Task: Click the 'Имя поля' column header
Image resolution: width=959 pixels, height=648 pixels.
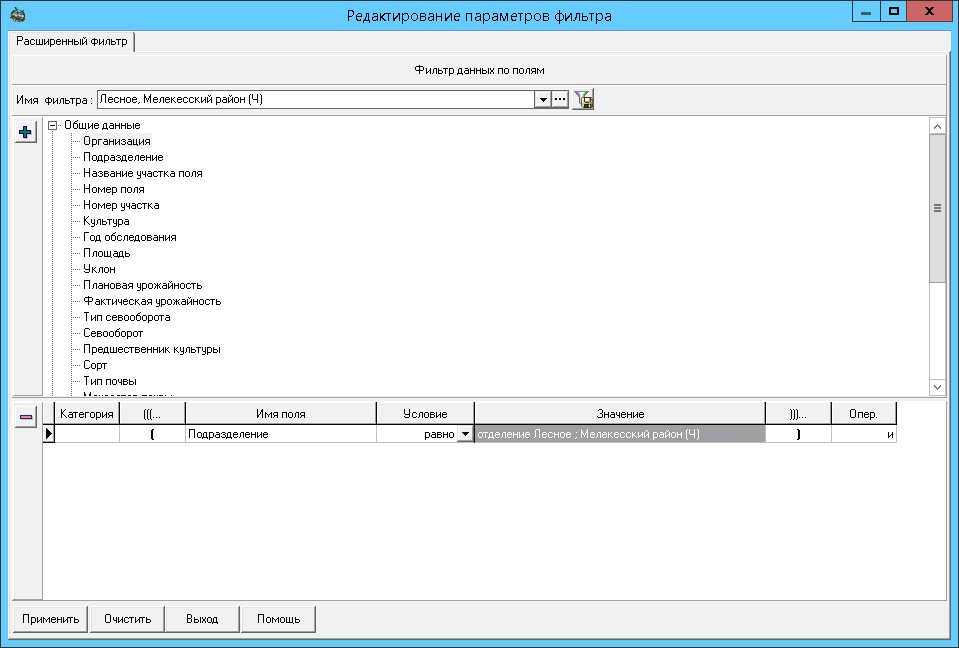Action: [280, 414]
